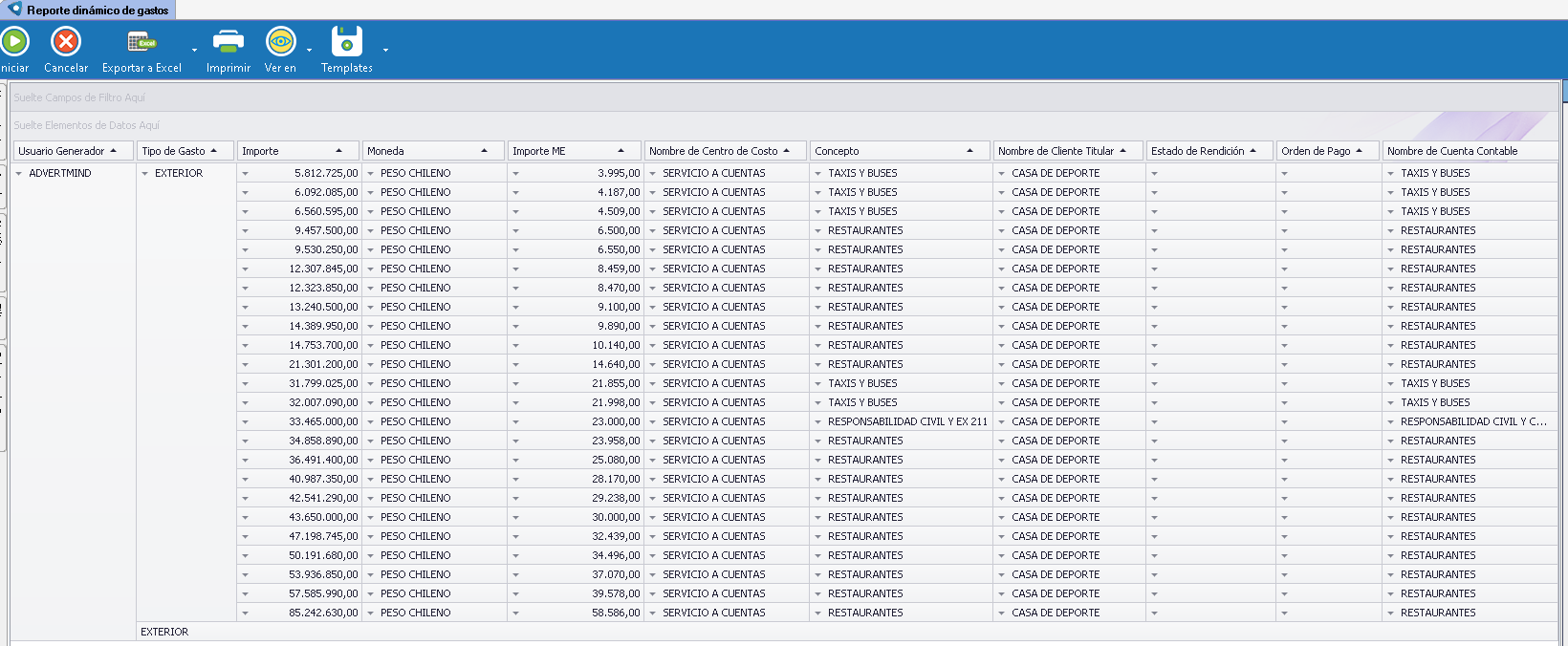Expand the 5.812.725,00 Importe row arrow

246,174
